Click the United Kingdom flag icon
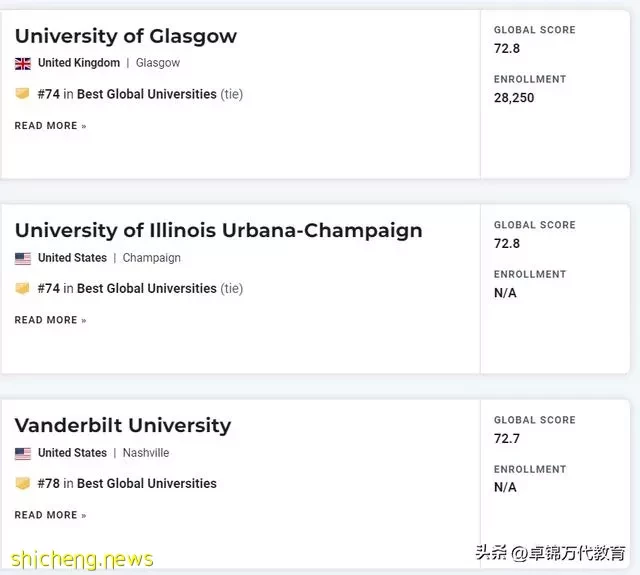The width and height of the screenshot is (640, 575). click(x=23, y=64)
